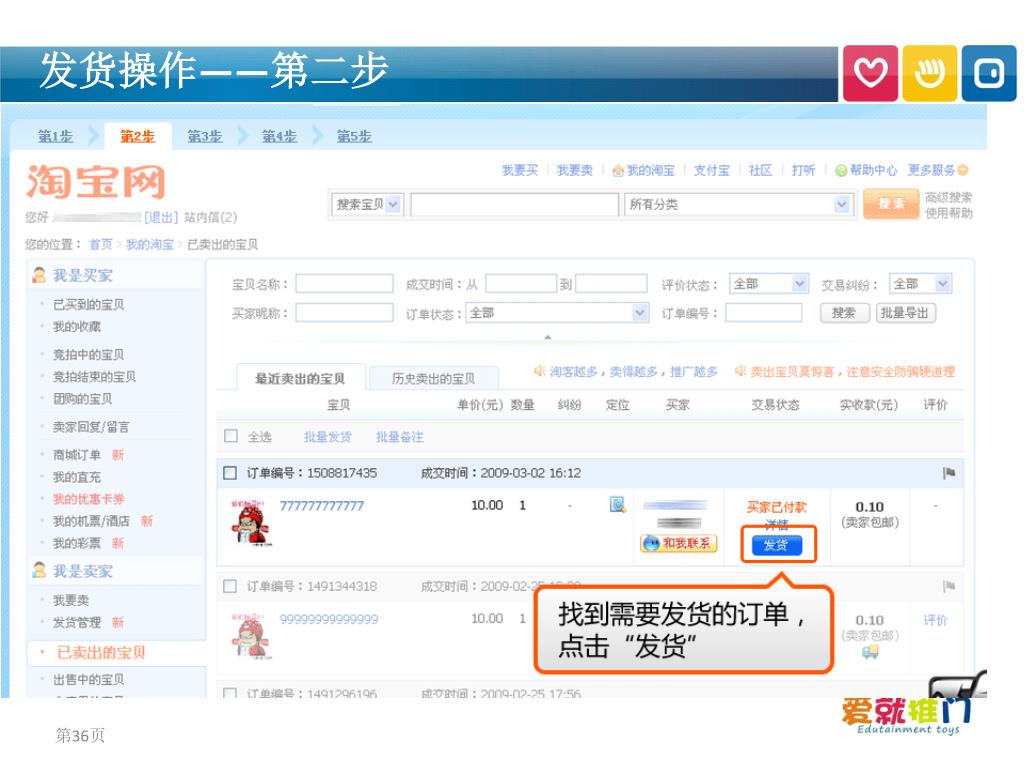Click the 成交时间 到 end date field
Screen dimensions: 1024x768
pos(611,283)
